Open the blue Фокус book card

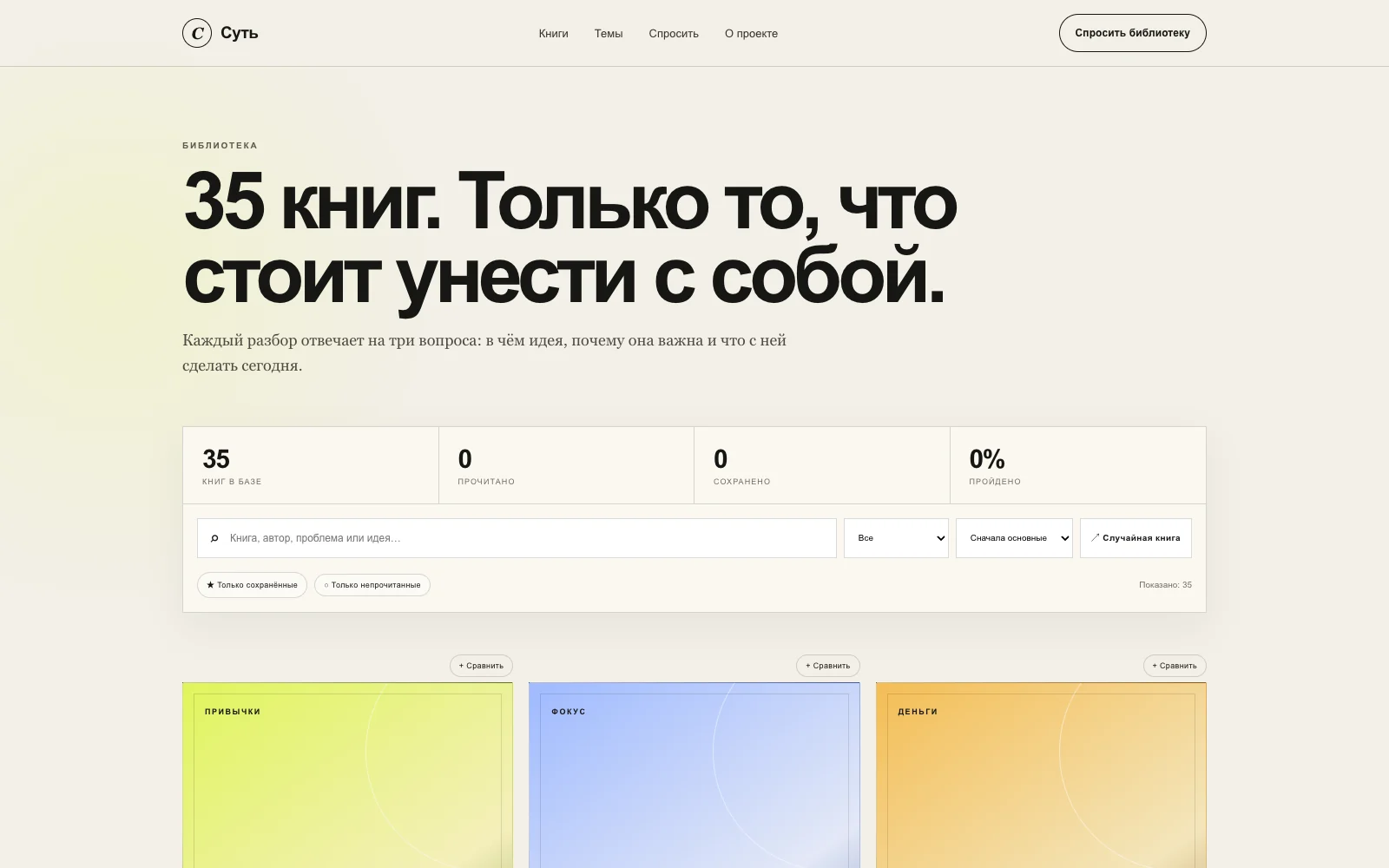point(694,775)
